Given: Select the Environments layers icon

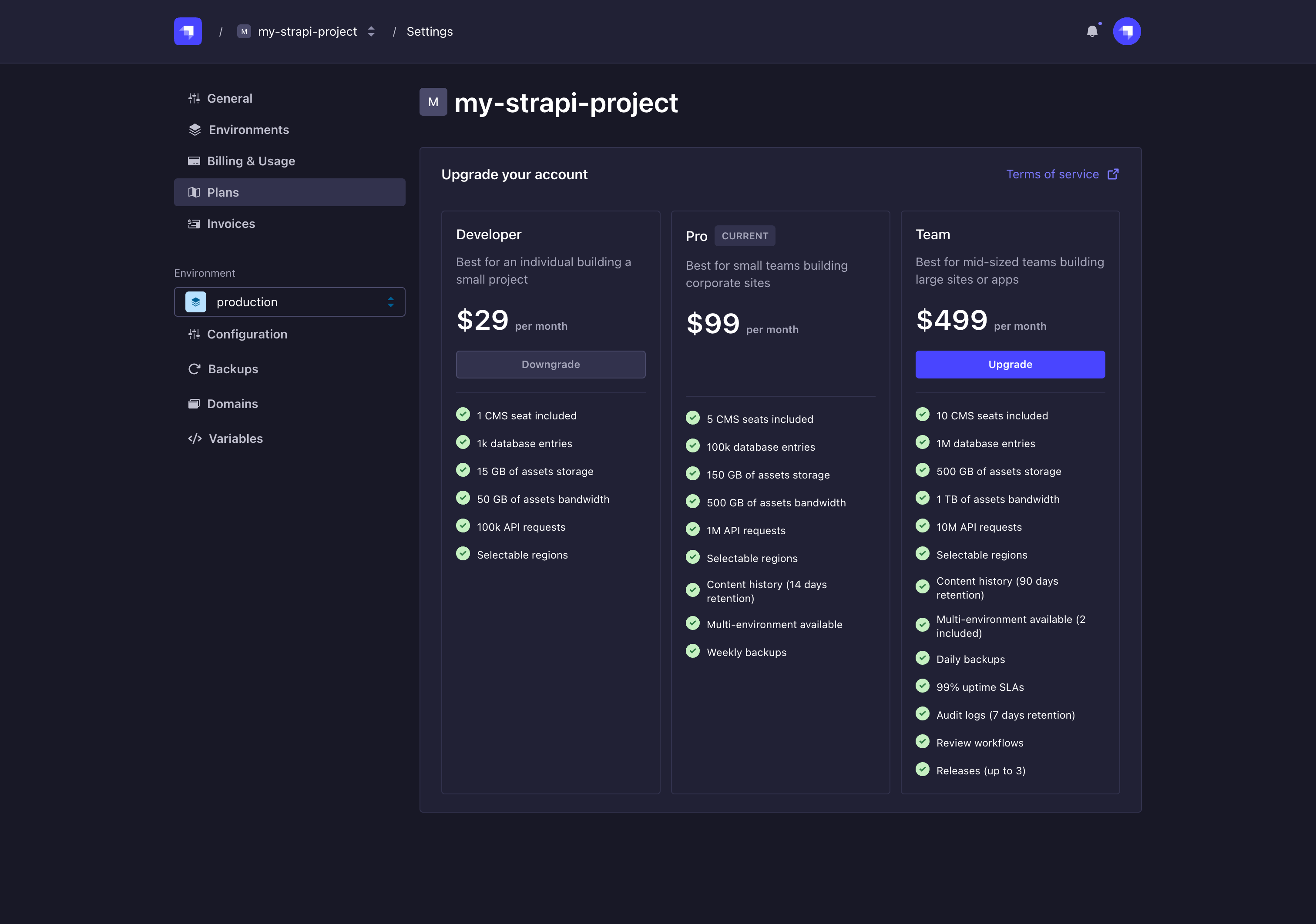Looking at the screenshot, I should pyautogui.click(x=195, y=130).
